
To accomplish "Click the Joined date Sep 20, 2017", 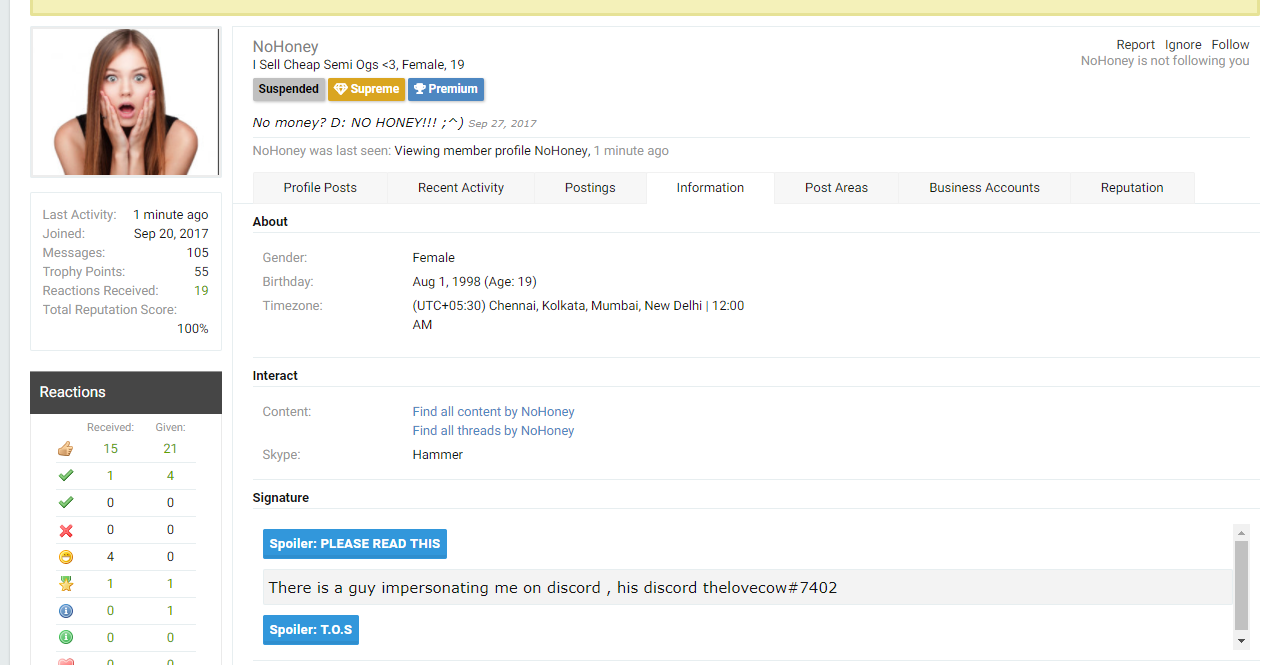I will (171, 234).
